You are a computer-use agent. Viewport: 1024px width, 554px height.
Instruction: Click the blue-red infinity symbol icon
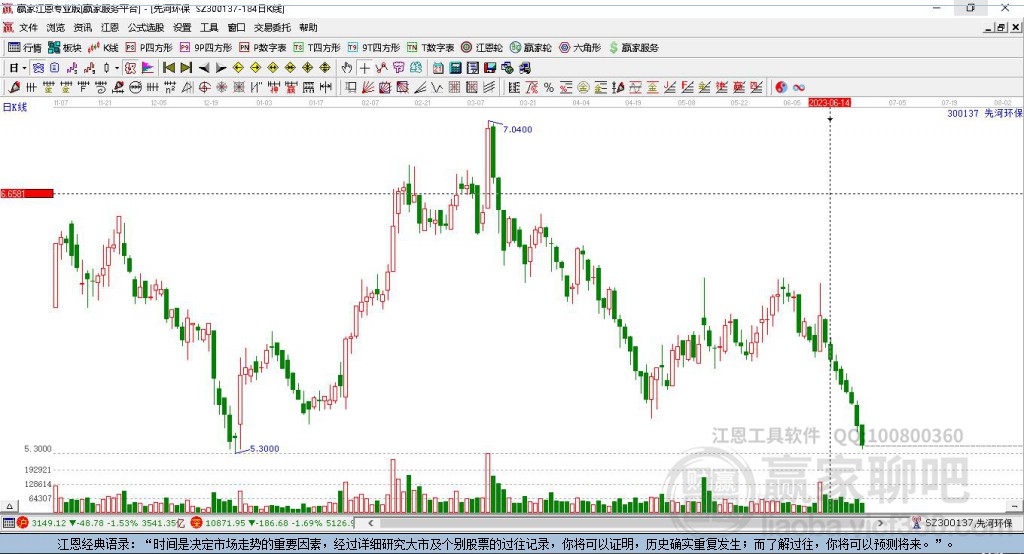click(x=799, y=88)
